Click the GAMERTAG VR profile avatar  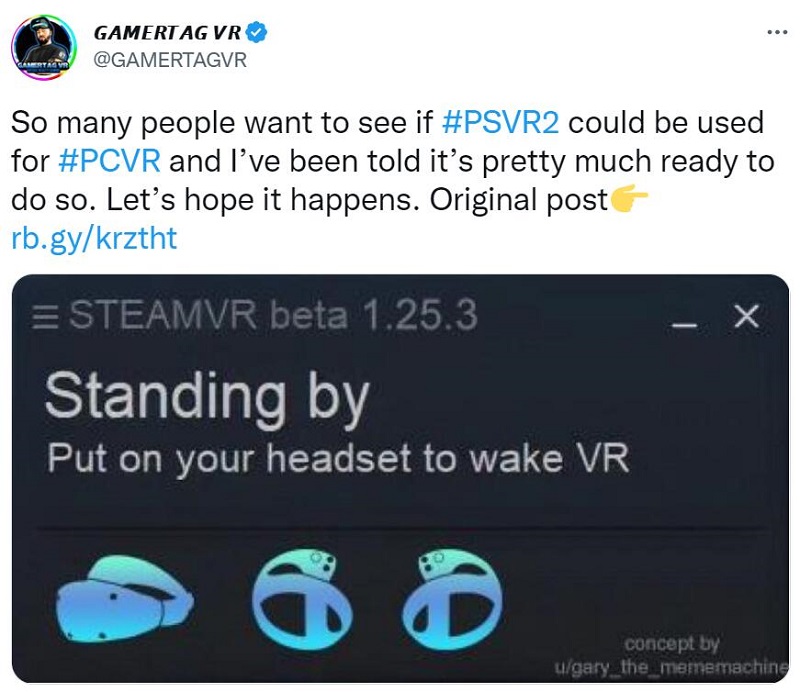[x=44, y=47]
